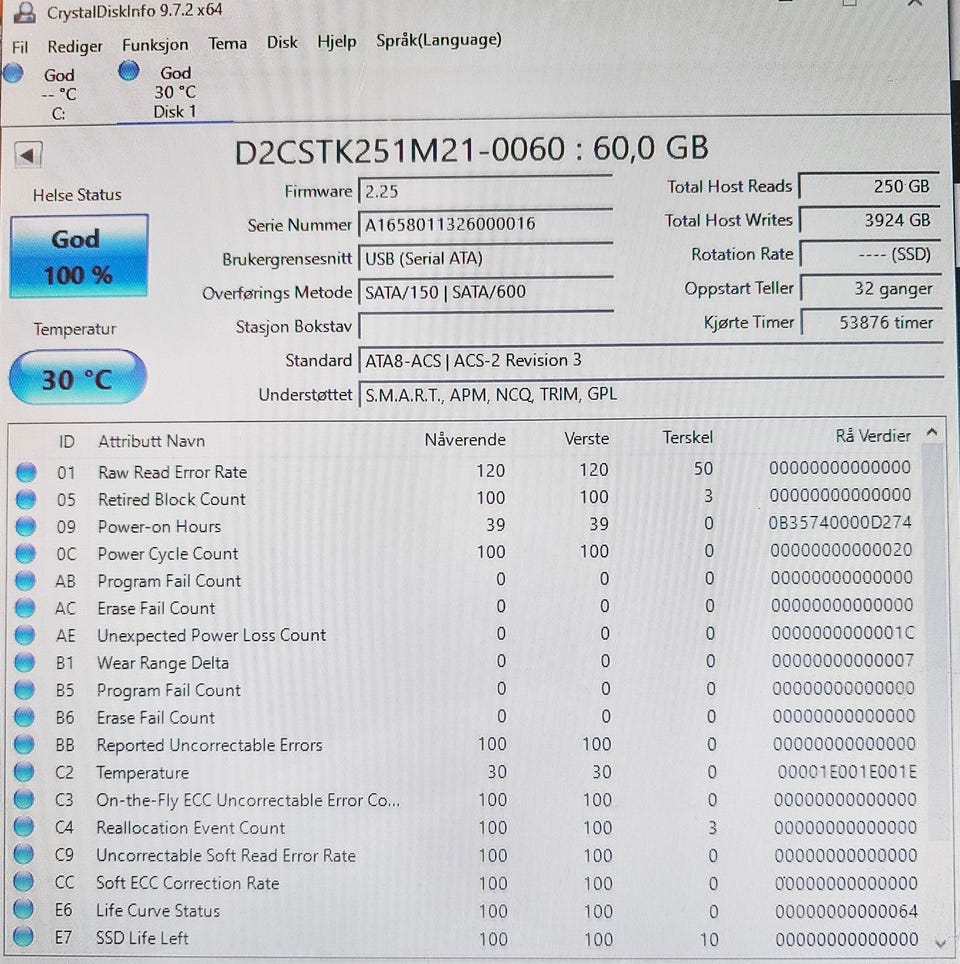Click the empty Stasjon Bokstav field

[x=485, y=326]
